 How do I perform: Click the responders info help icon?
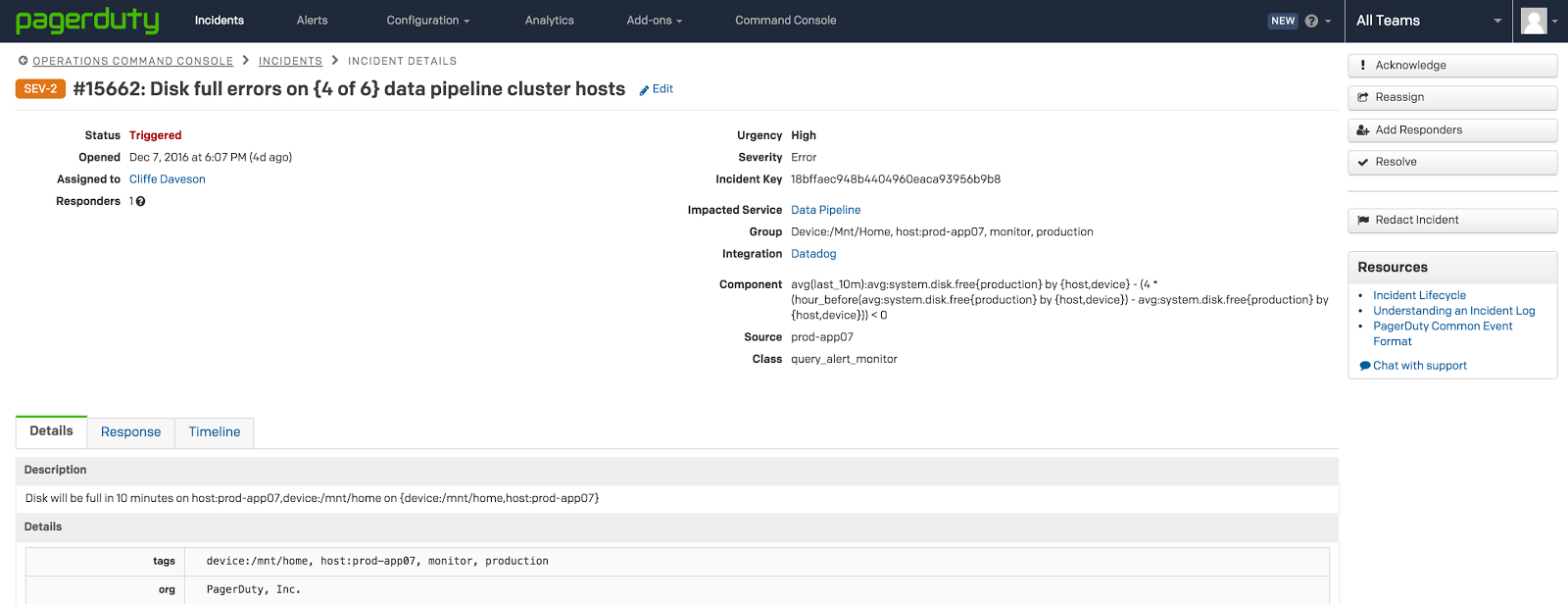141,202
